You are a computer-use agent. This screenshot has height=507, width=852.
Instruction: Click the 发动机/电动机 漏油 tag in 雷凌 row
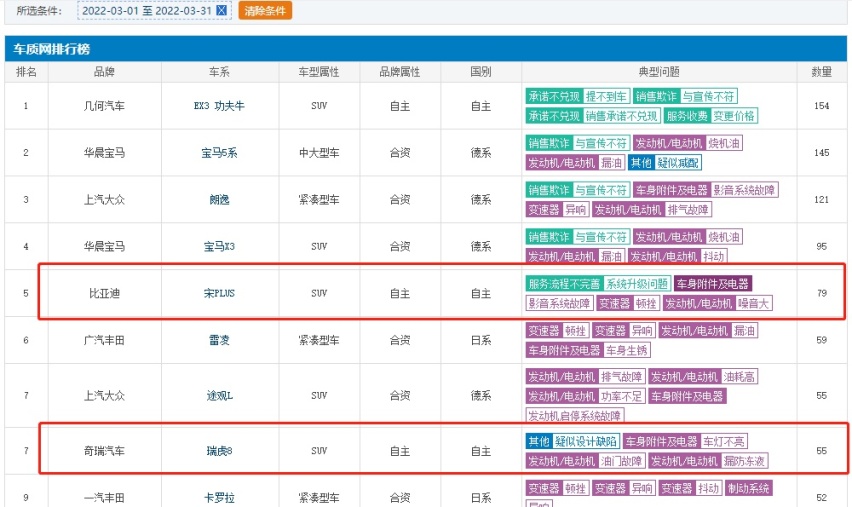(708, 330)
